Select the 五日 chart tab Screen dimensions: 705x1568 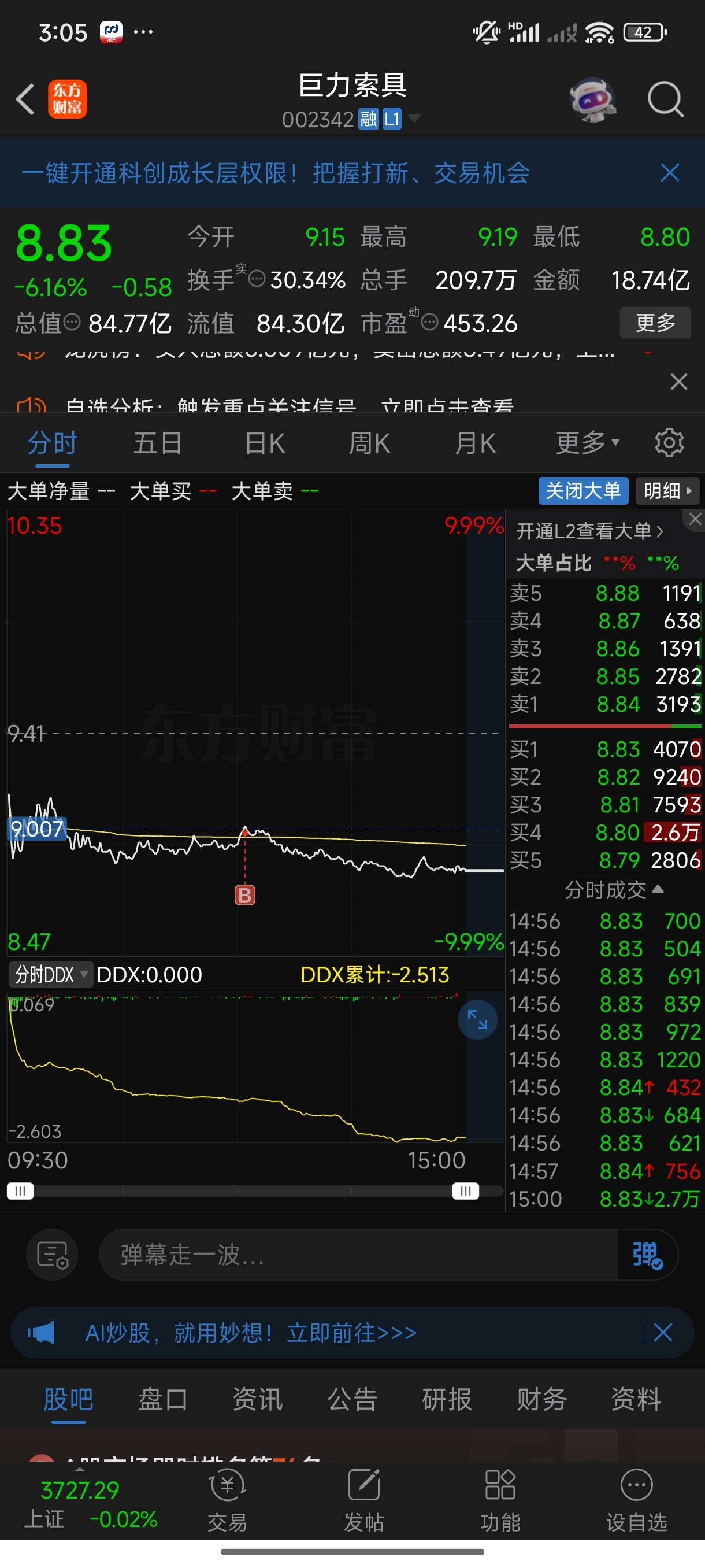158,443
